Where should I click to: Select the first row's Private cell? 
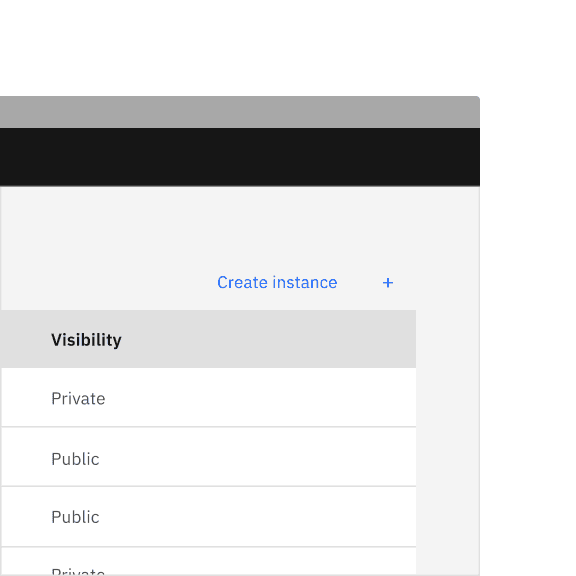78,399
